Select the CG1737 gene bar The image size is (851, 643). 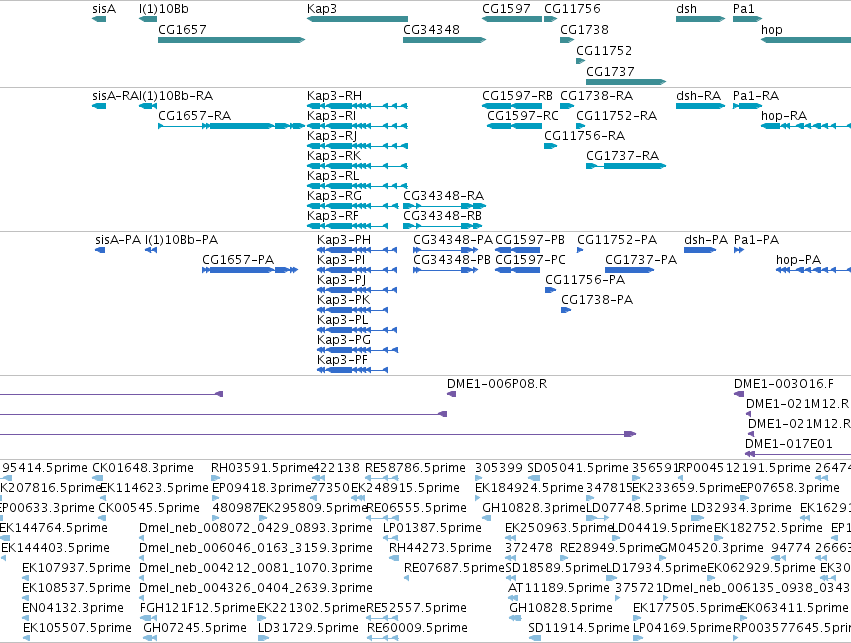point(626,82)
